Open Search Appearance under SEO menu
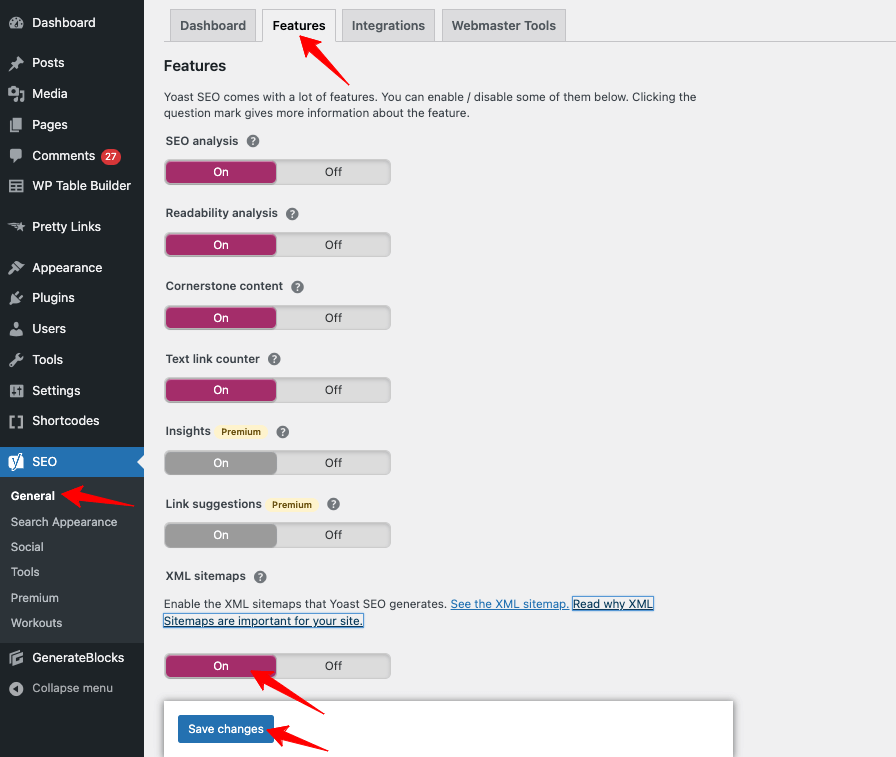 pyautogui.click(x=64, y=522)
